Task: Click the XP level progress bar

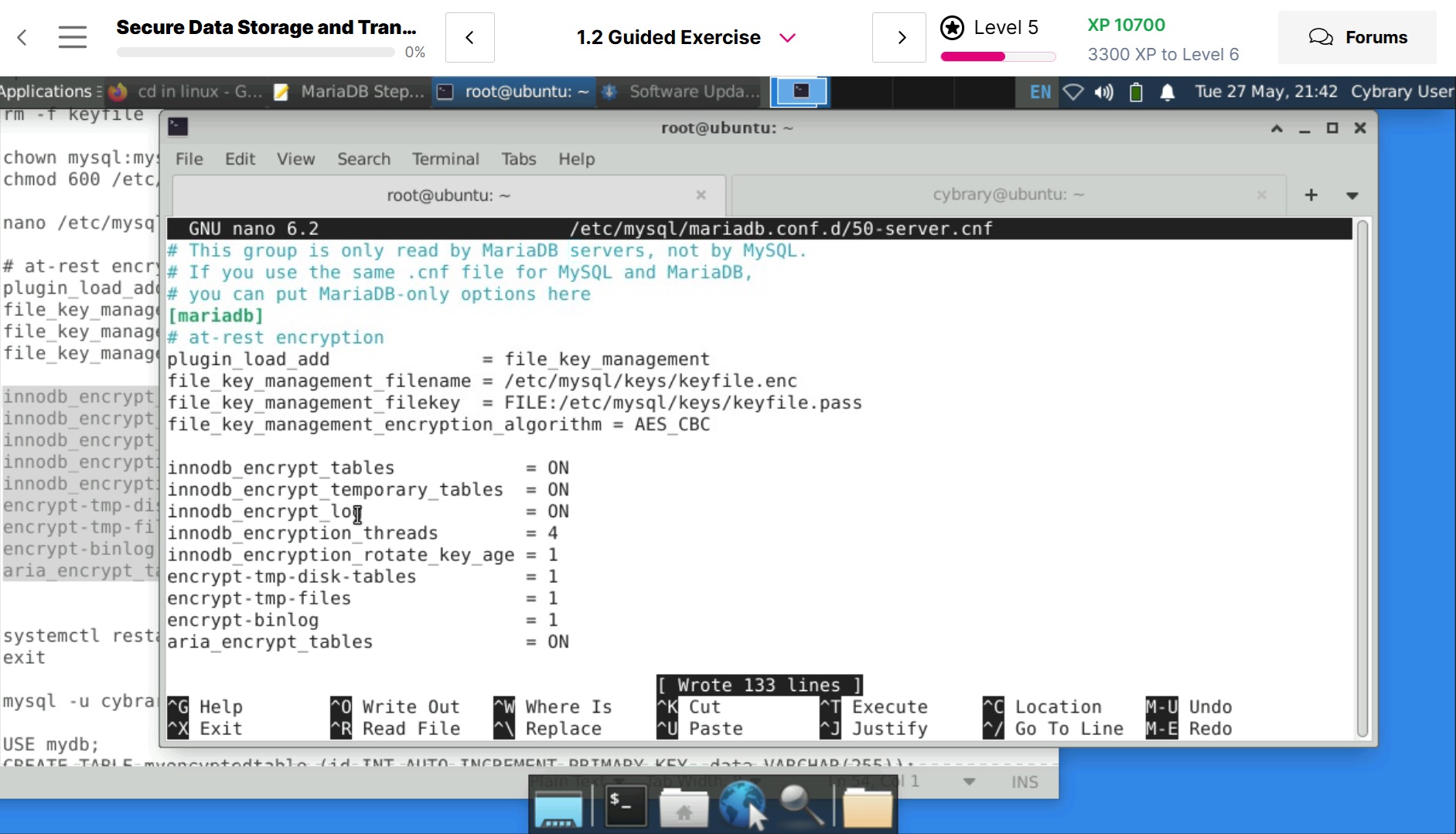Action: click(x=997, y=56)
